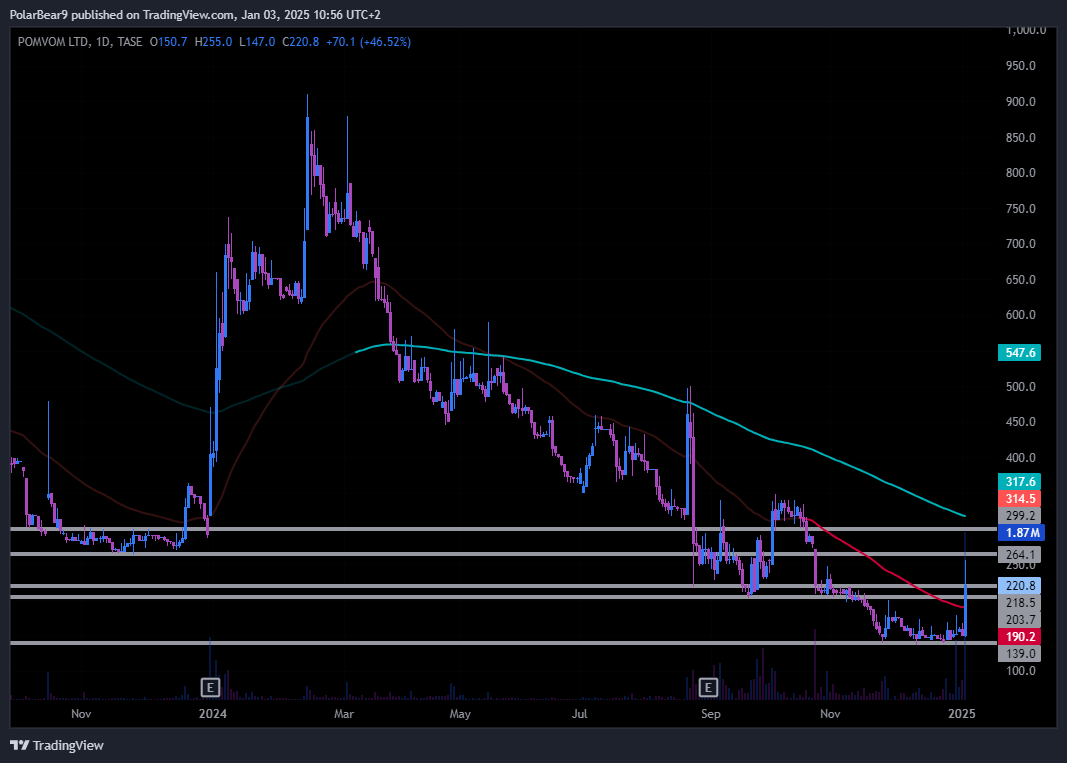Click the May label on time axis
The image size is (1067, 763).
[460, 713]
